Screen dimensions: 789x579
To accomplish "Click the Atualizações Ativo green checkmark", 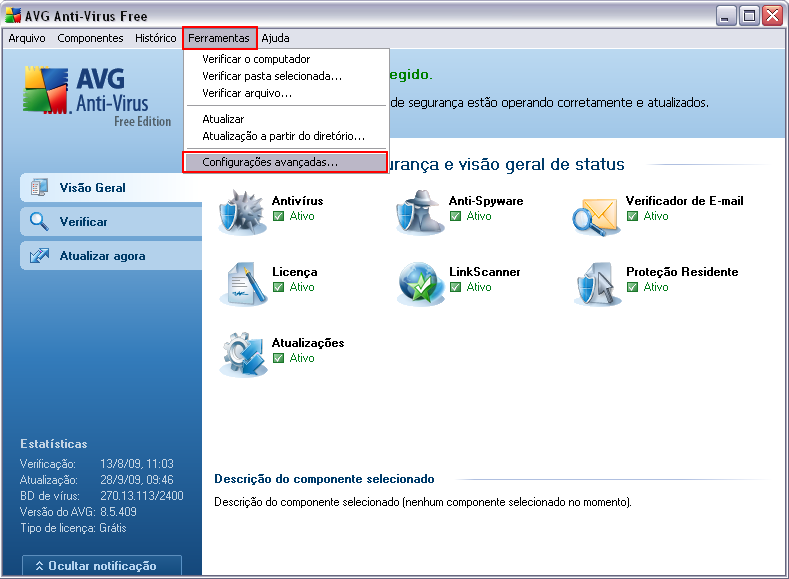I will tap(278, 358).
